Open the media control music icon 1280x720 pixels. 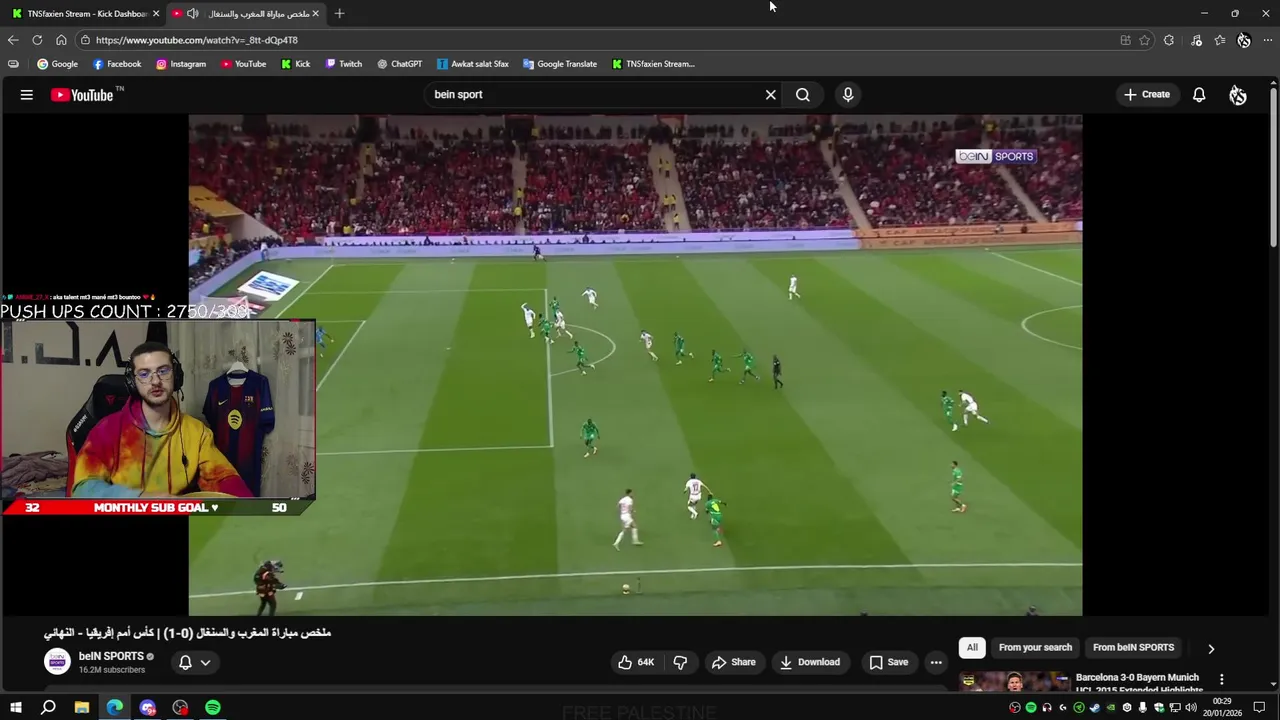1196,40
